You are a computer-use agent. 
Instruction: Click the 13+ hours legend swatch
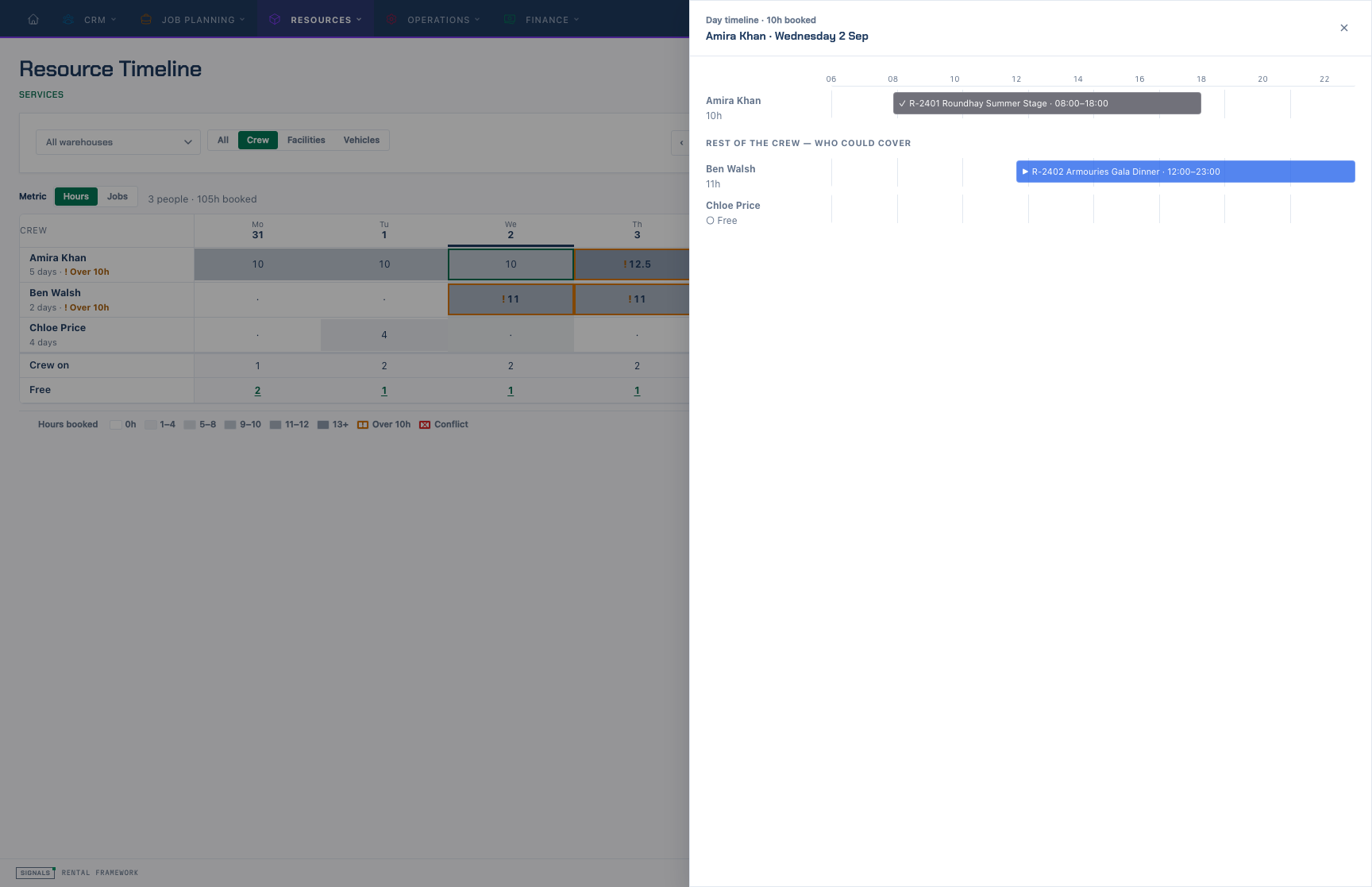click(x=323, y=425)
